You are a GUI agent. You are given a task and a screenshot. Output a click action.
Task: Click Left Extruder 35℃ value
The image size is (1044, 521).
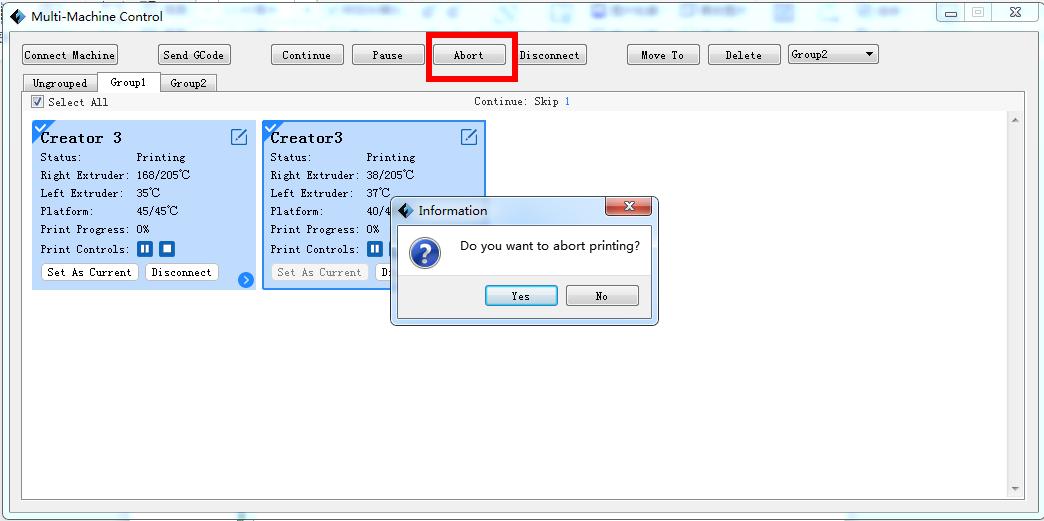click(148, 193)
